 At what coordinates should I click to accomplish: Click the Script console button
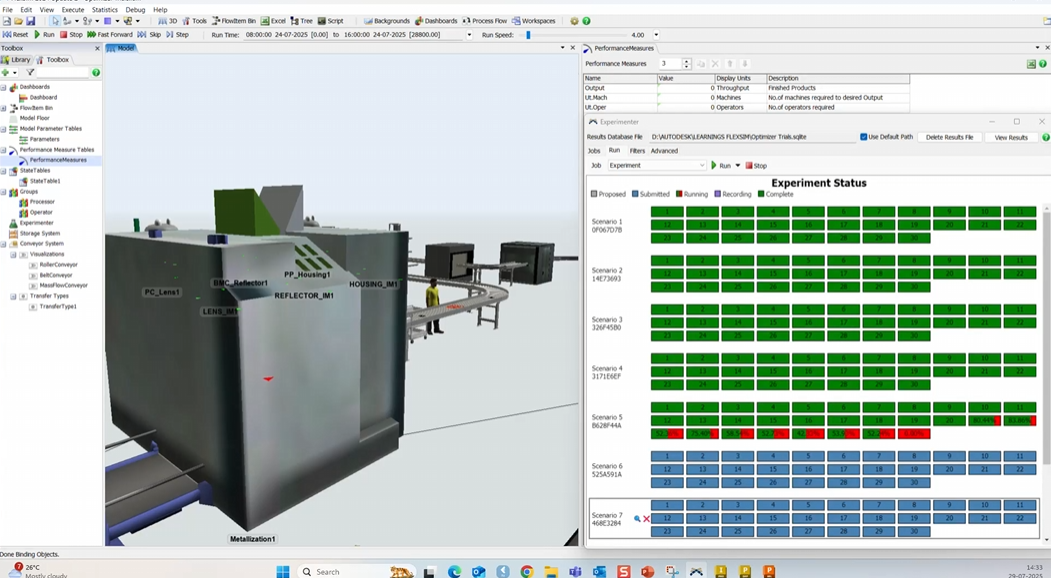(x=330, y=21)
